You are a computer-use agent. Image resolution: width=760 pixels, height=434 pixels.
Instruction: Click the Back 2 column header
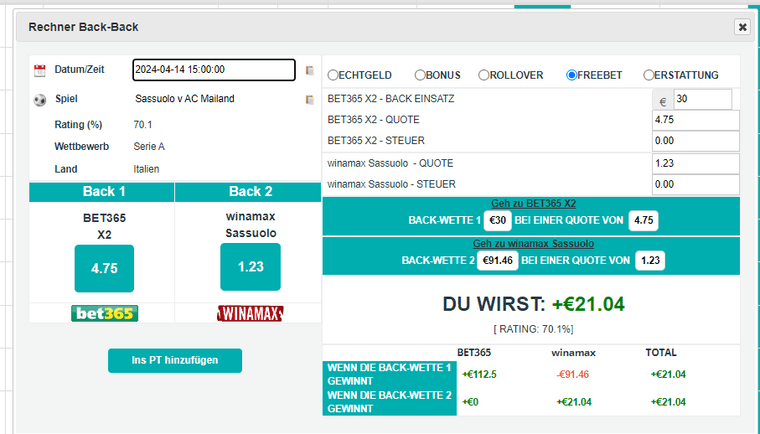(x=248, y=192)
